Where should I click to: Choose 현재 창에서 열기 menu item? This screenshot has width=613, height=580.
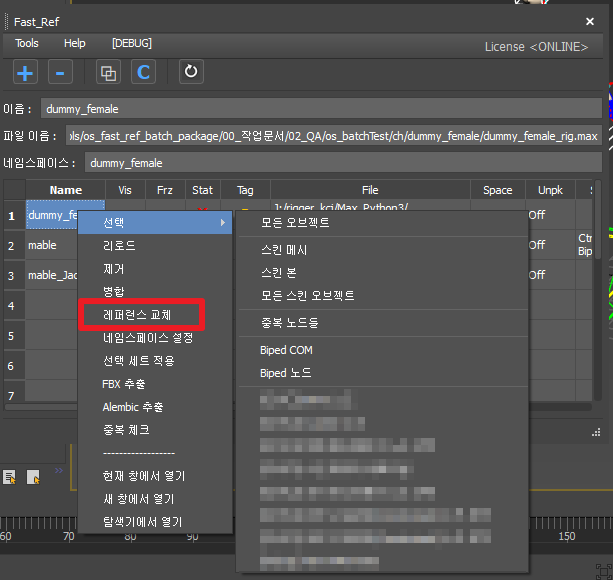point(155,476)
